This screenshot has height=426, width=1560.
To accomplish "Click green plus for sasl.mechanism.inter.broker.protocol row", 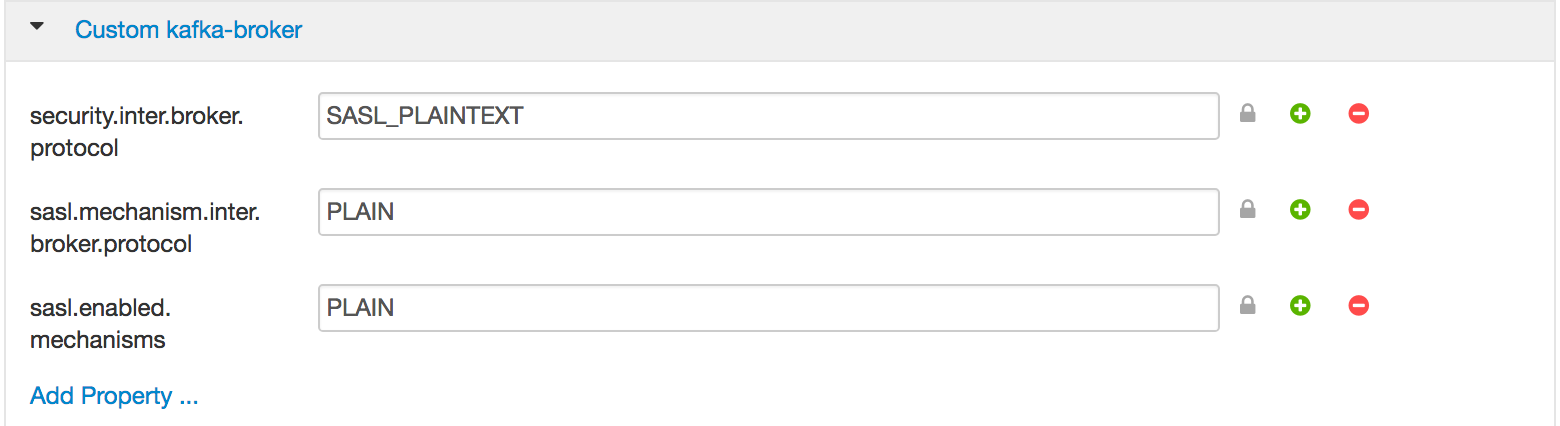I will click(x=1299, y=210).
